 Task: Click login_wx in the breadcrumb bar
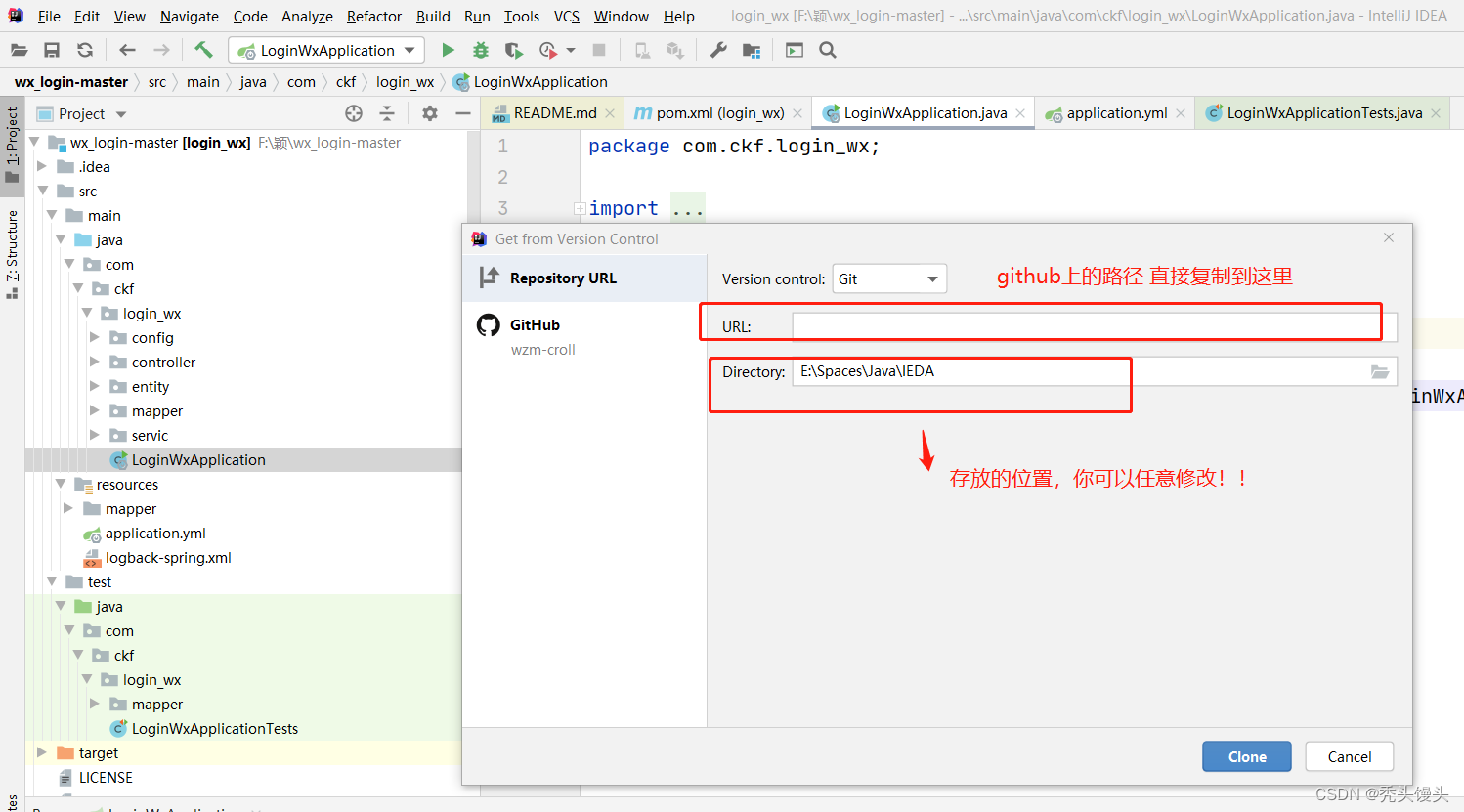click(405, 82)
